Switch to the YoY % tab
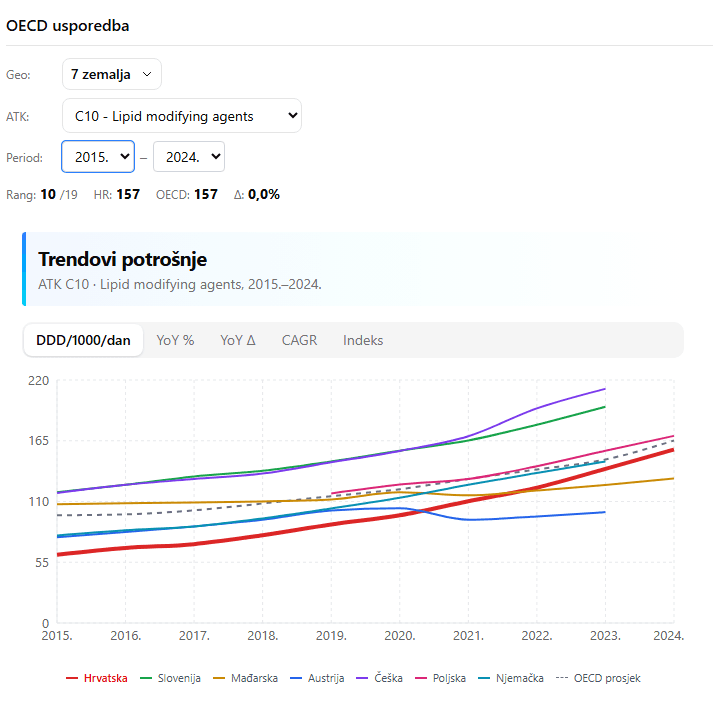This screenshot has height=712, width=713. [x=175, y=340]
